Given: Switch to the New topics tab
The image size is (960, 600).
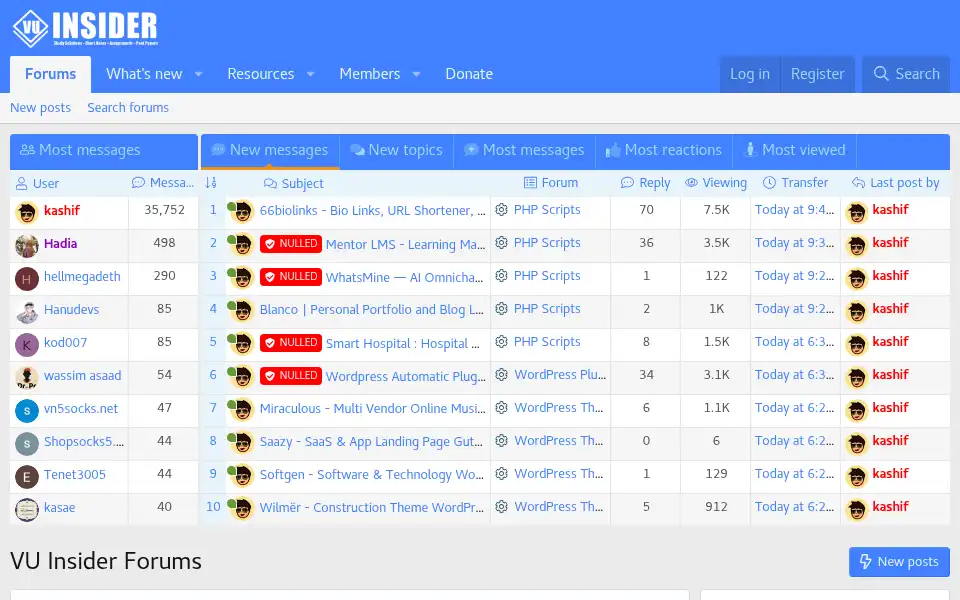Looking at the screenshot, I should tap(396, 151).
